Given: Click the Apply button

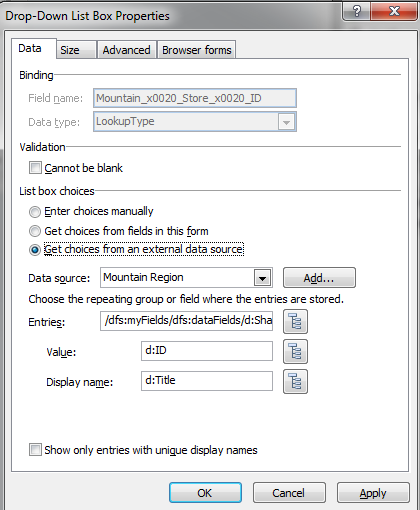Looking at the screenshot, I should [x=373, y=493].
